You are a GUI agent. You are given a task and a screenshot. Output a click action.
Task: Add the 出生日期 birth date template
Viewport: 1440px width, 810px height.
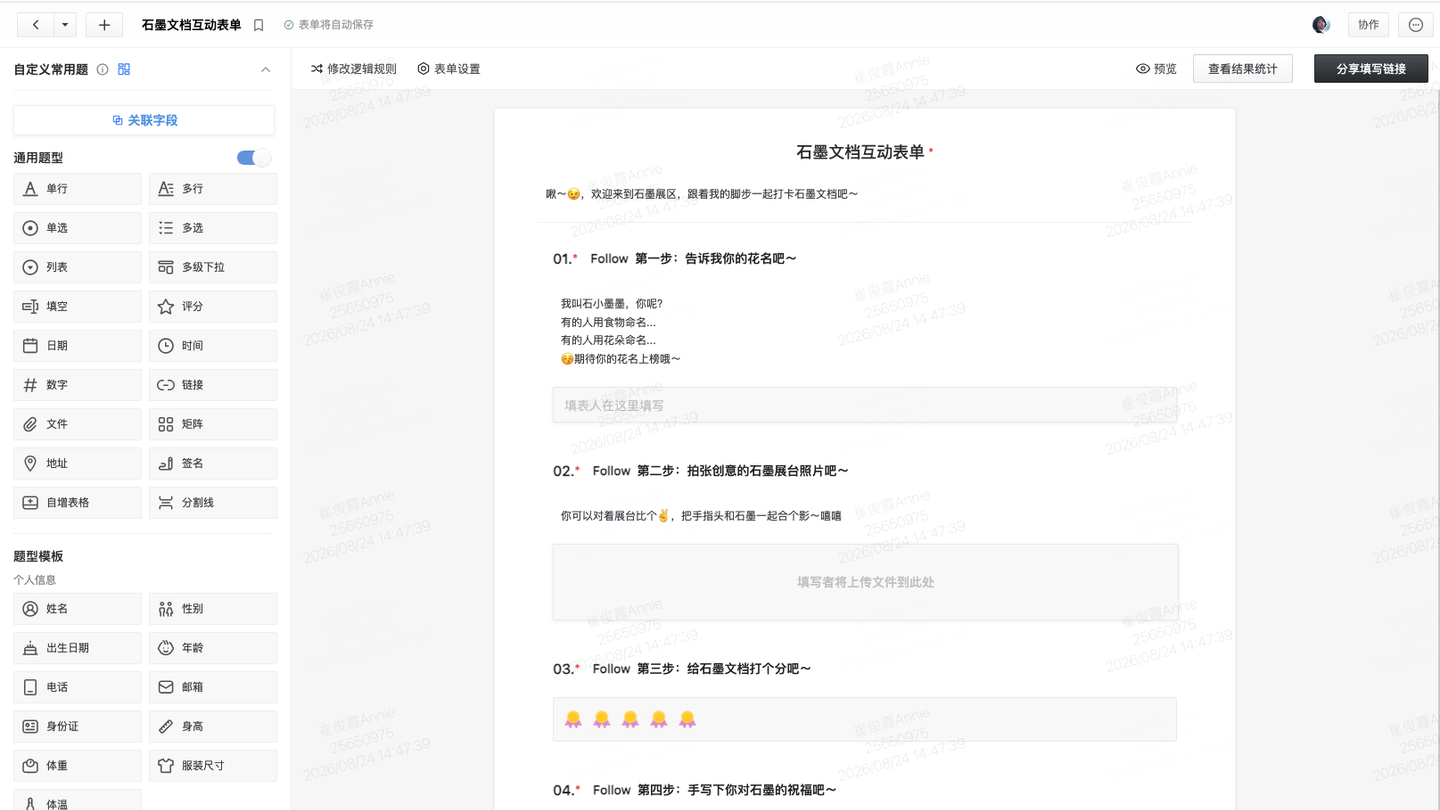pos(77,648)
